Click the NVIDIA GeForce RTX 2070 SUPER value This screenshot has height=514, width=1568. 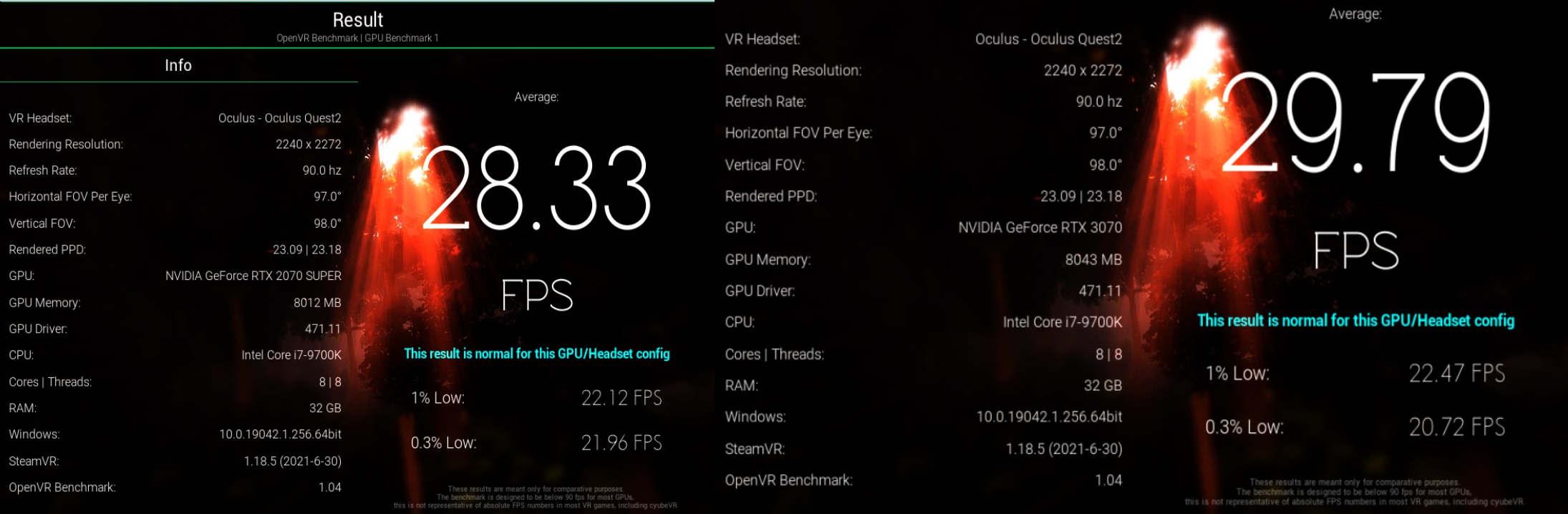tap(253, 276)
